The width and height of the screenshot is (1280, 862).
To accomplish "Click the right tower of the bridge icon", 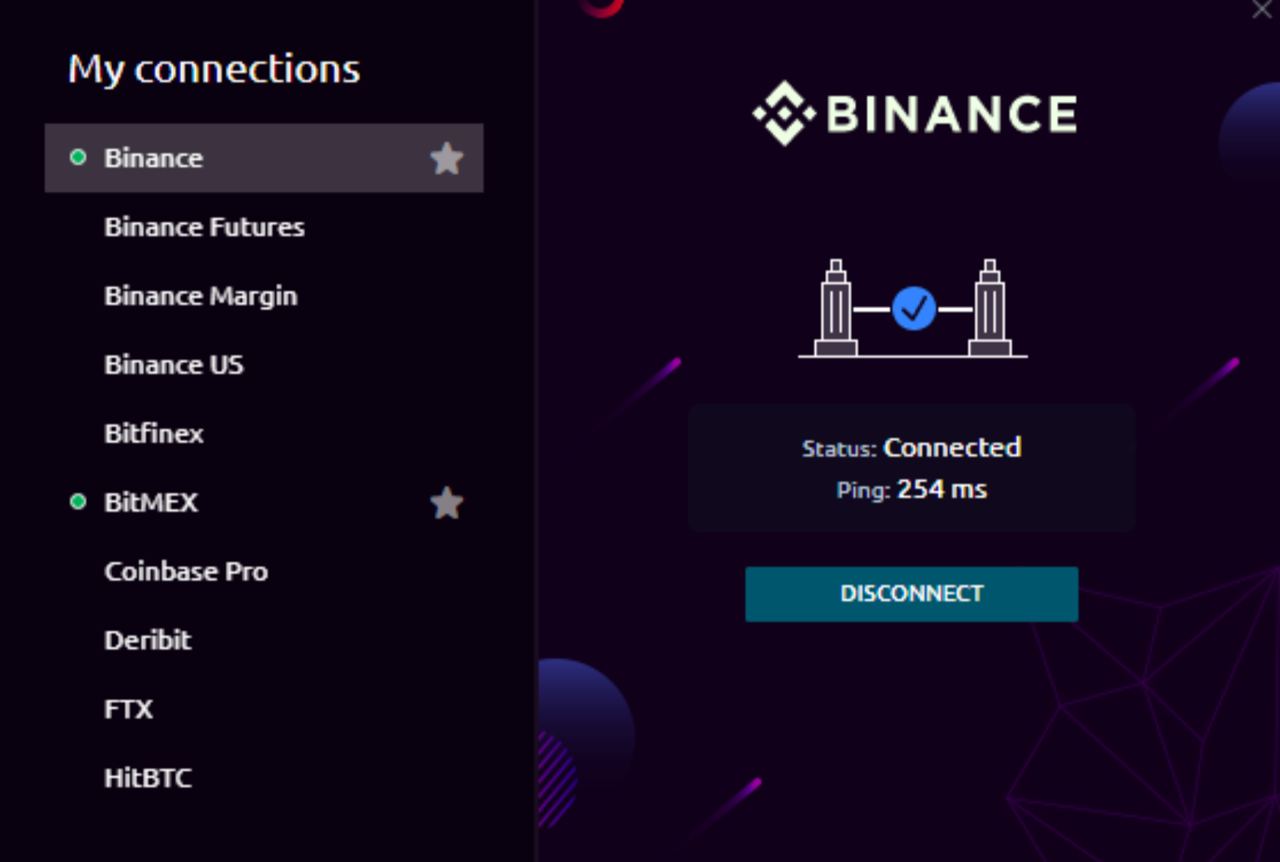I will 990,309.
